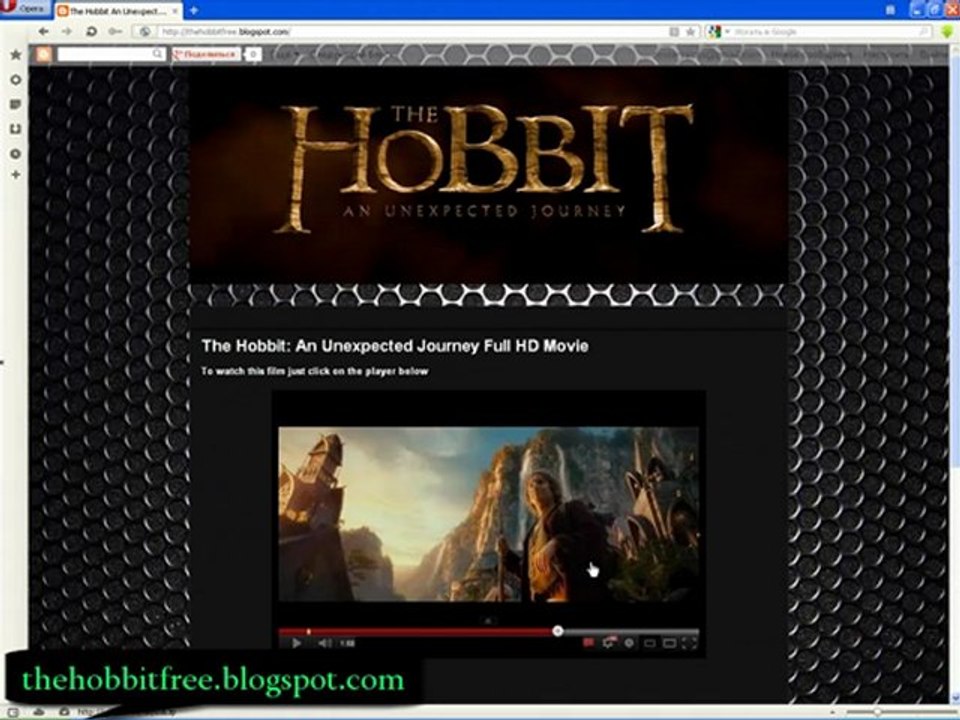The height and width of the screenshot is (720, 960).
Task: Go back to previous page
Action: [43, 31]
